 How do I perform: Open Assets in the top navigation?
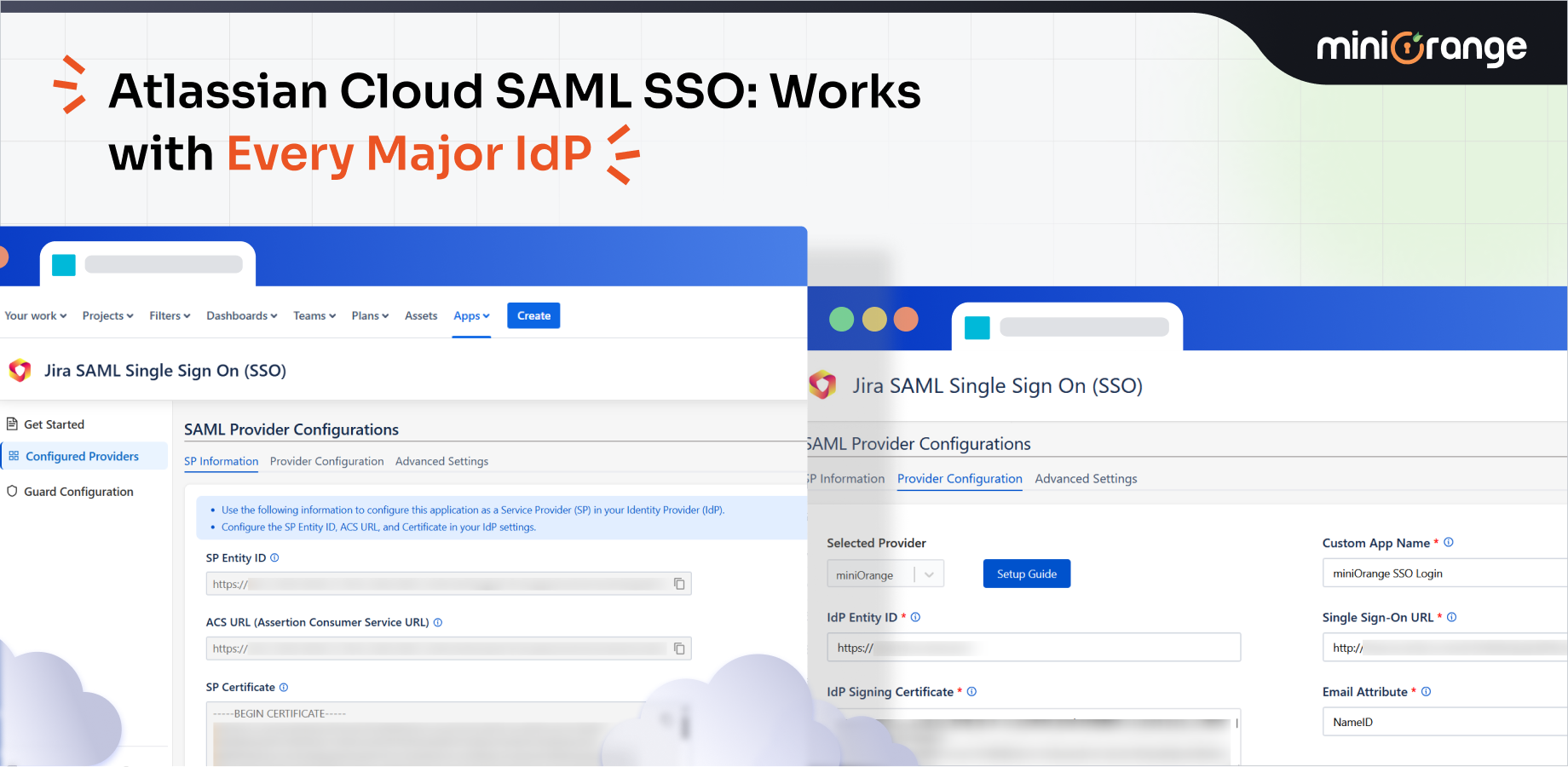pos(421,316)
